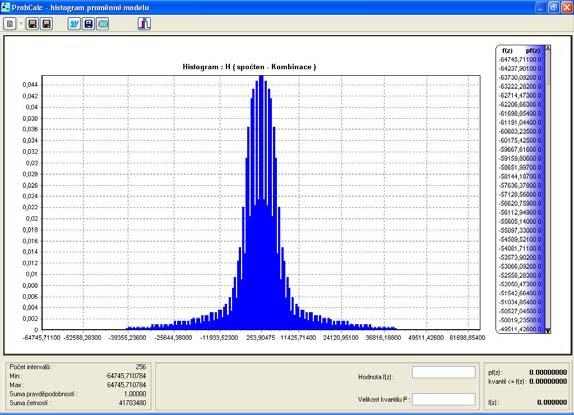The image size is (574, 415).
Task: Click the x-axis label -64745,71100
Action: pos(41,337)
